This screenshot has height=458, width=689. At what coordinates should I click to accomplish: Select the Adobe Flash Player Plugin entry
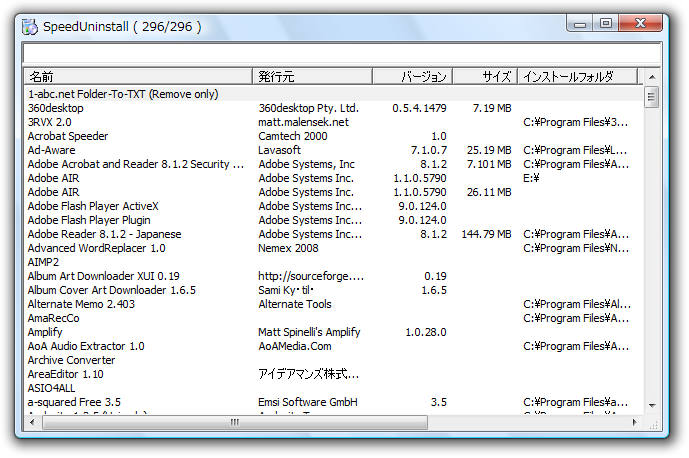point(89,220)
